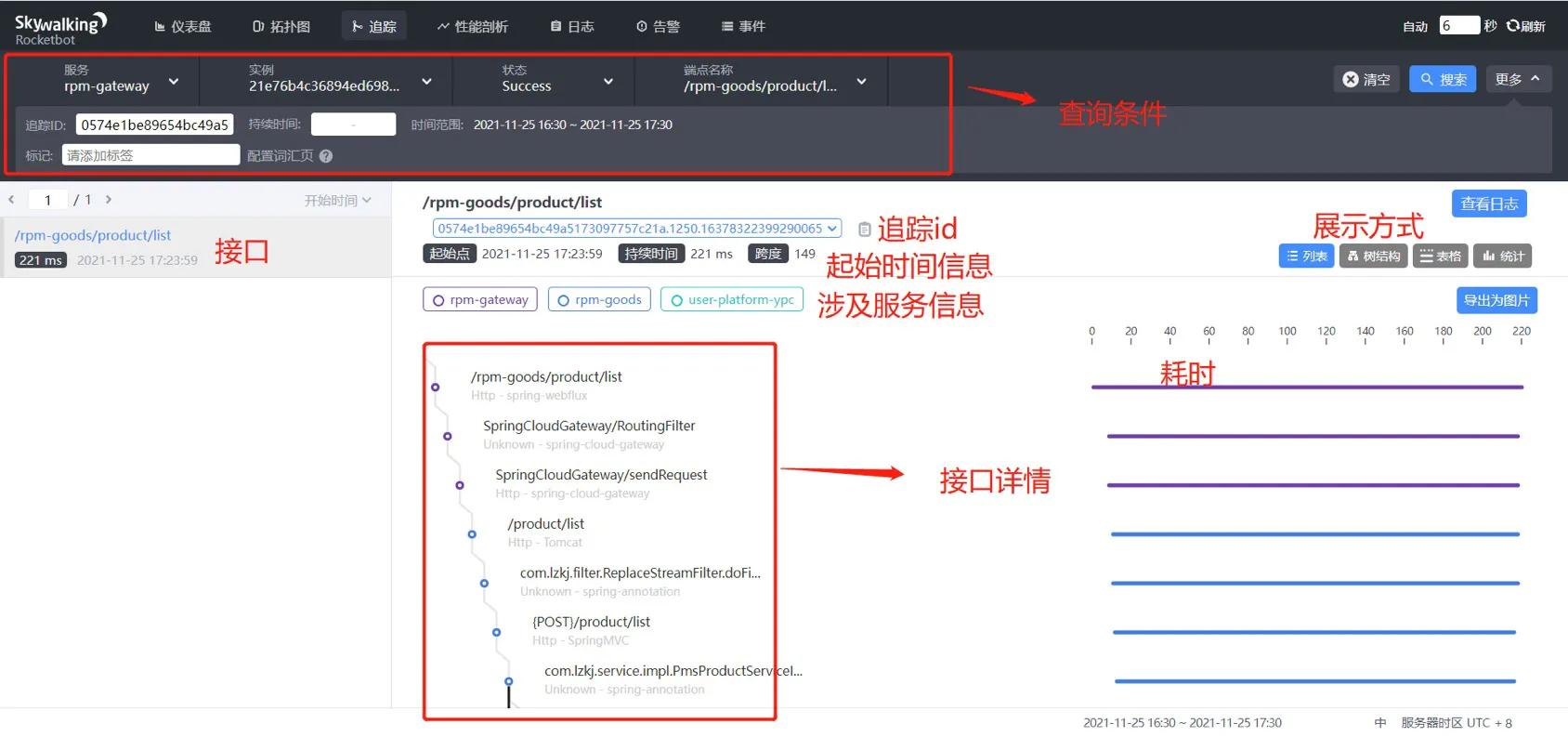Open the 配置词汇页 help question icon

(x=326, y=156)
